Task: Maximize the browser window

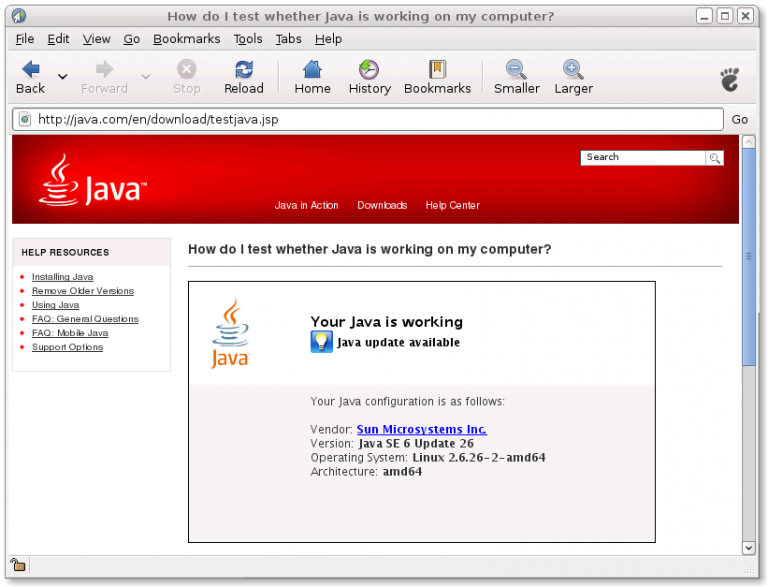Action: (x=725, y=16)
